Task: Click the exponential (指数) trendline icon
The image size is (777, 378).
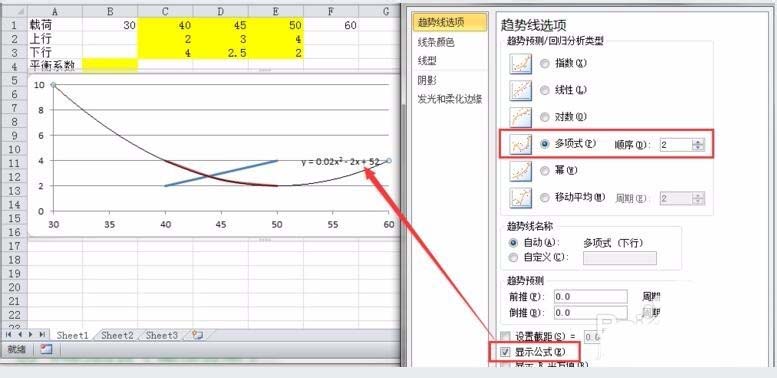Action: click(x=520, y=64)
